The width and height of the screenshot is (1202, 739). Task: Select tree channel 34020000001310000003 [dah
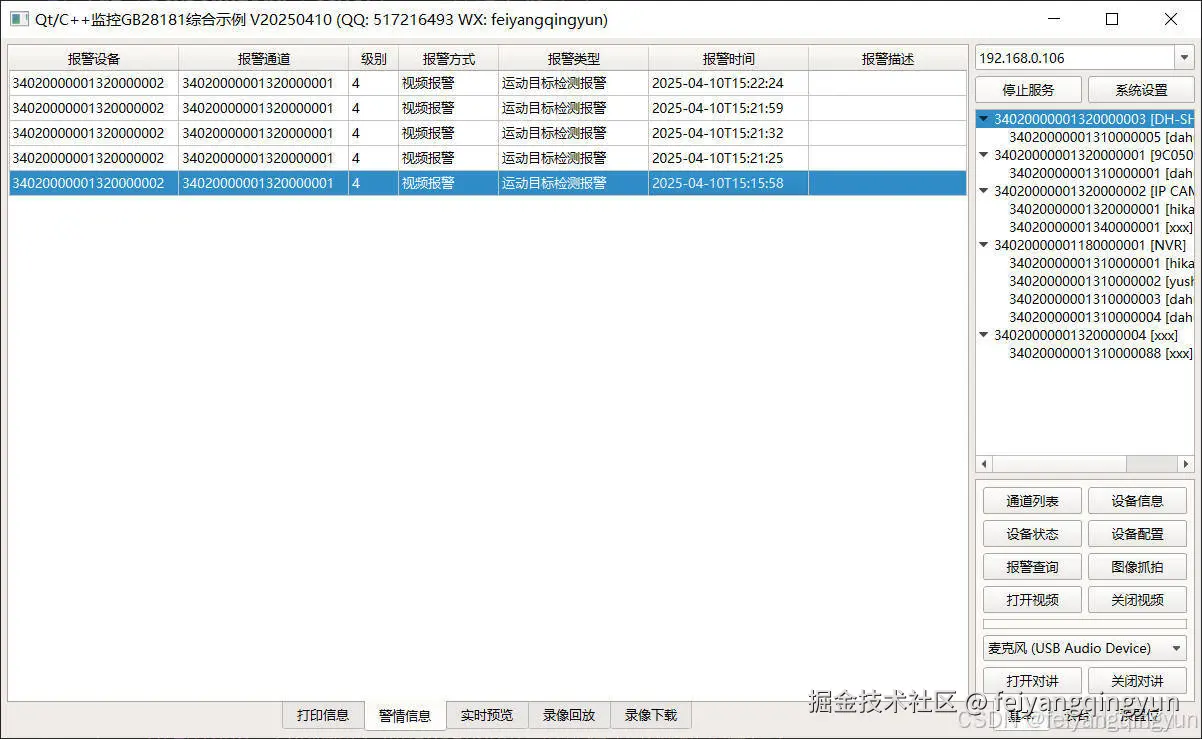coord(1101,299)
